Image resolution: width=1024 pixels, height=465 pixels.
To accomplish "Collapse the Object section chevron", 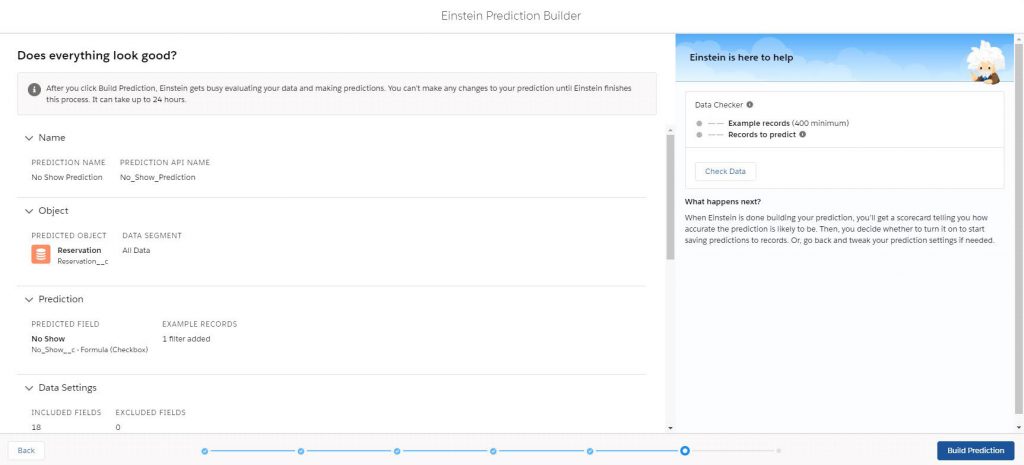I will [x=28, y=211].
